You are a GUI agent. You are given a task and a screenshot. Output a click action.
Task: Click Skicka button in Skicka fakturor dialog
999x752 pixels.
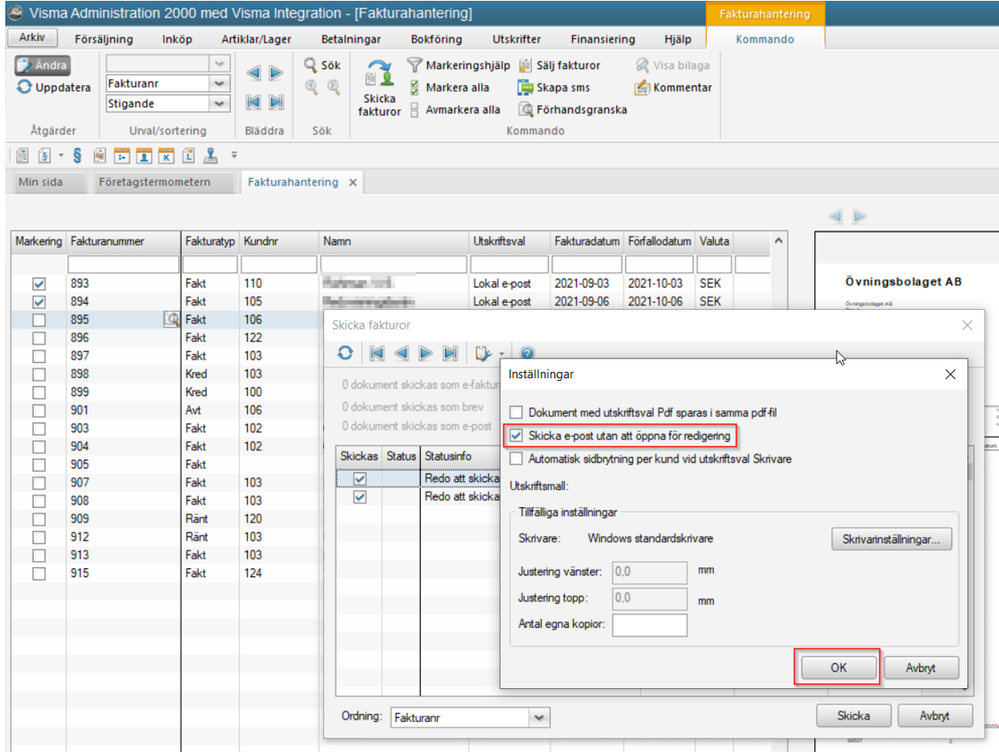[853, 716]
